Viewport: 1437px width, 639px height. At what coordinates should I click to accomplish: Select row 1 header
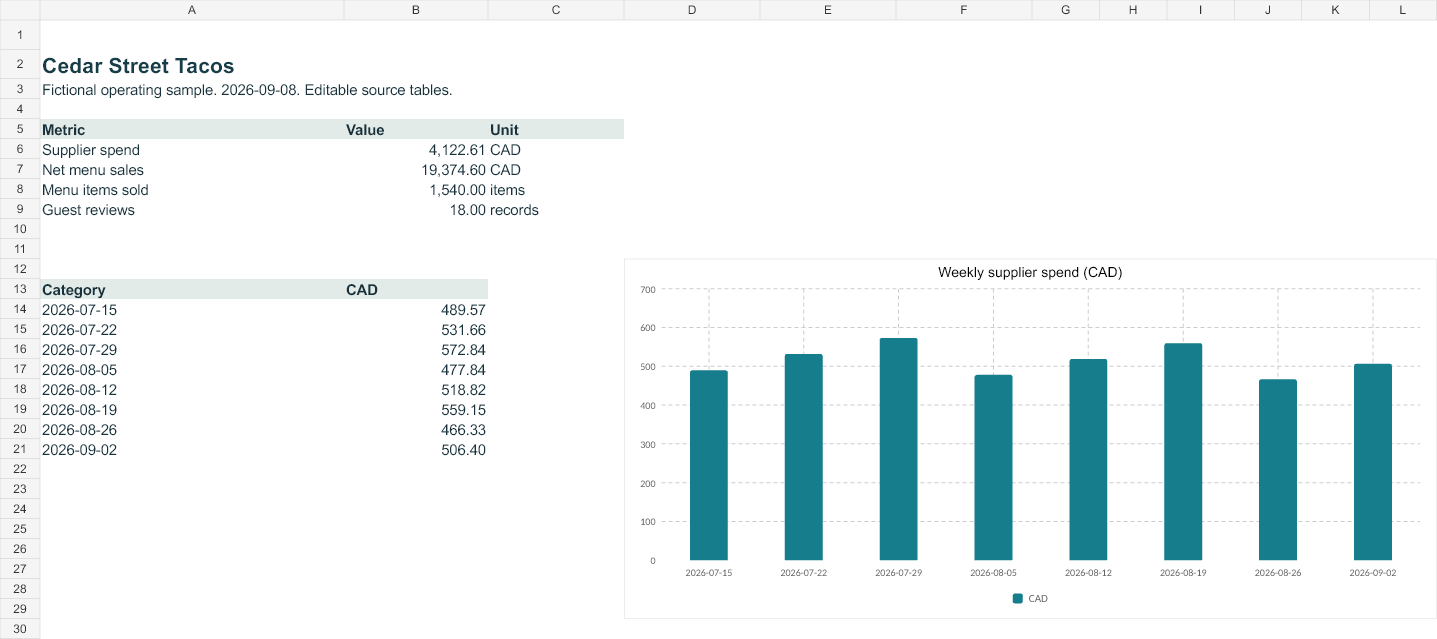click(x=20, y=35)
